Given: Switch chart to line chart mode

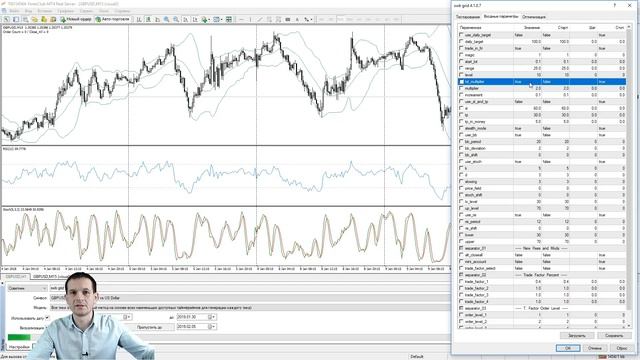Looking at the screenshot, I should (x=158, y=19).
